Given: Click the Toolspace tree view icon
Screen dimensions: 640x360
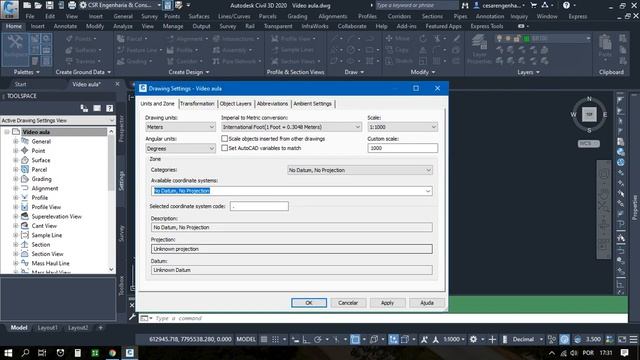Looking at the screenshot, I should pyautogui.click(x=84, y=108).
